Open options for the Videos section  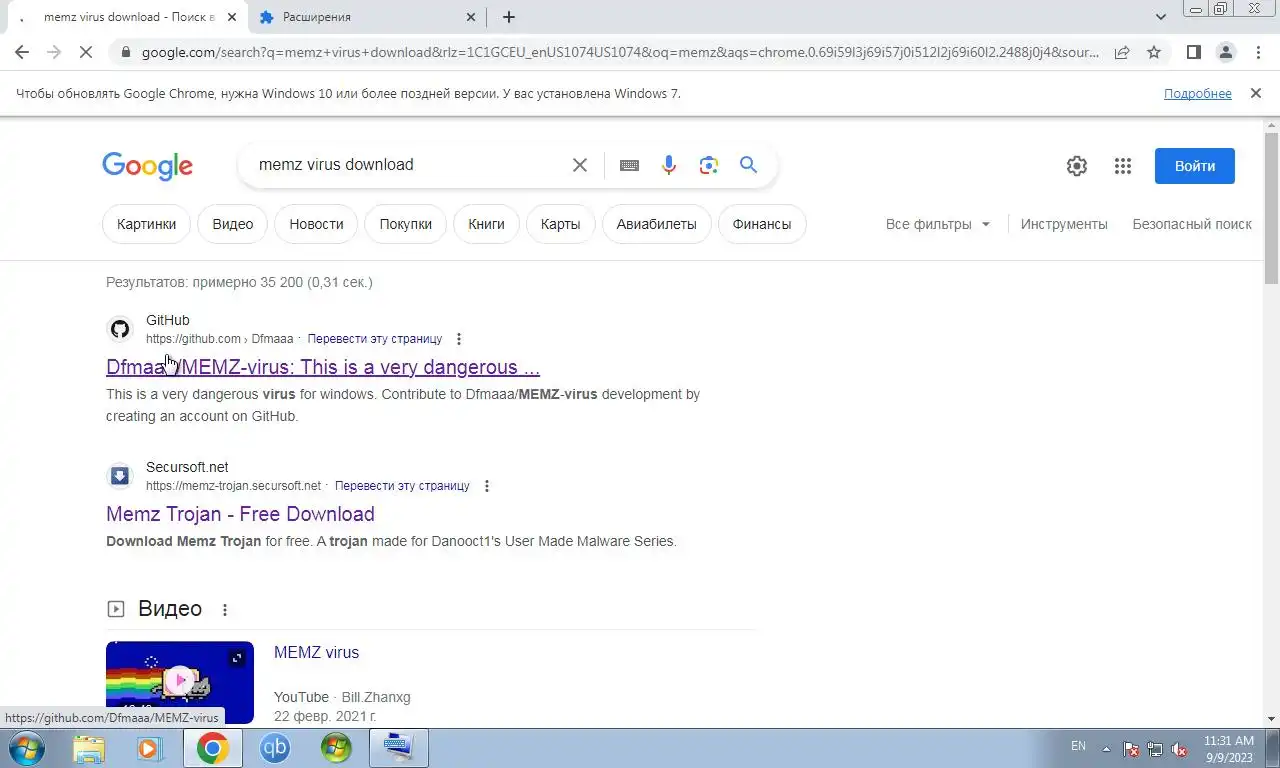click(x=225, y=610)
